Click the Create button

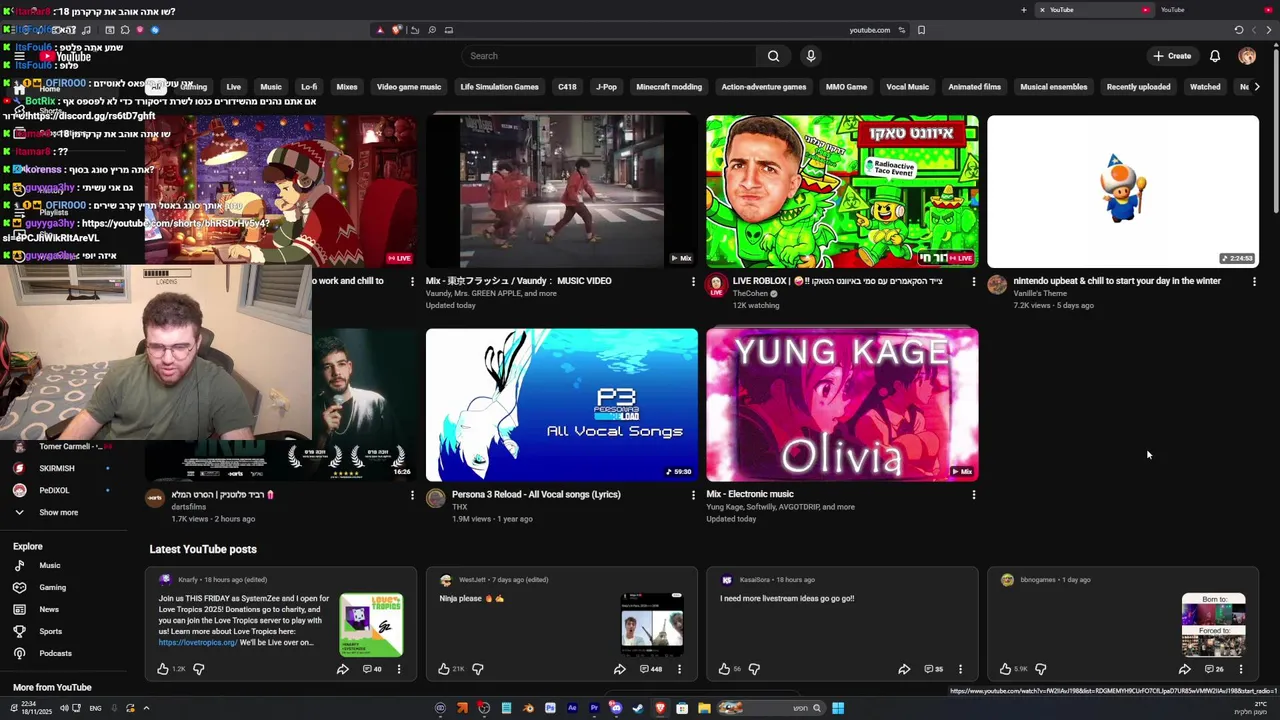click(1172, 56)
